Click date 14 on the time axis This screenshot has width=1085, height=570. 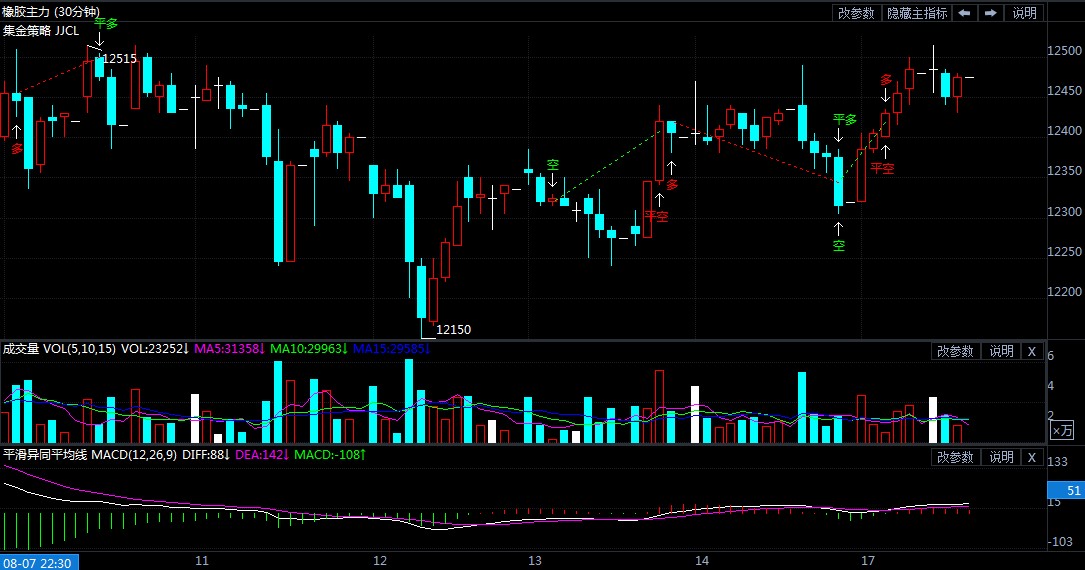click(702, 561)
